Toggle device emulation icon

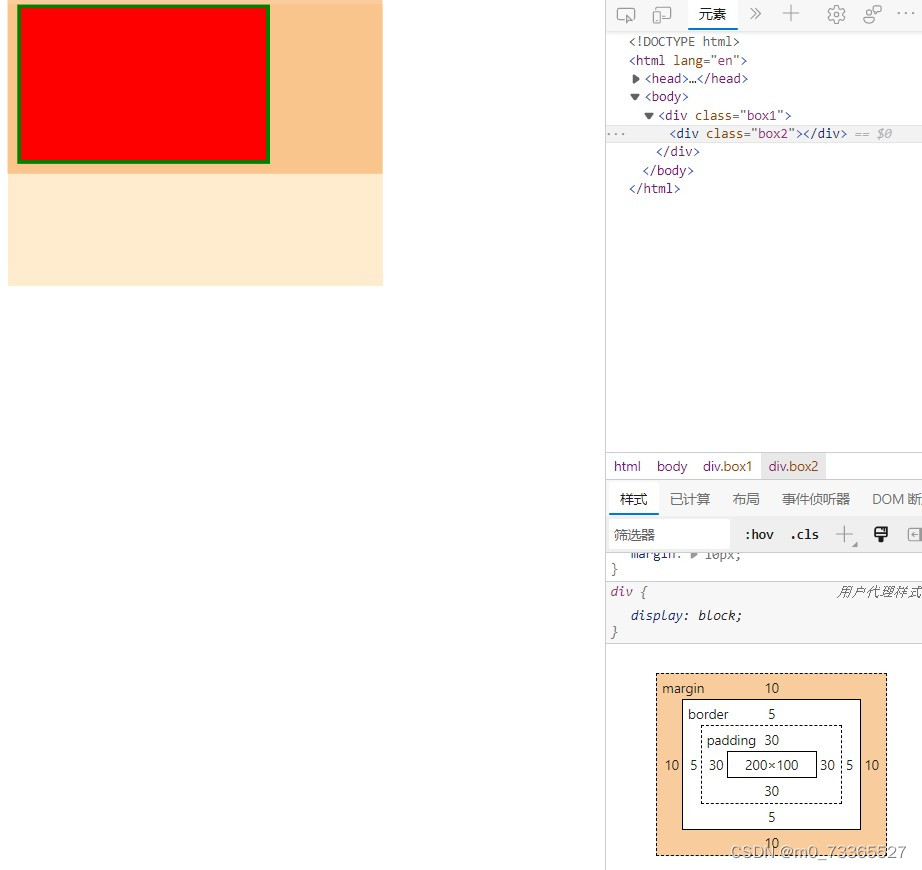click(x=662, y=15)
